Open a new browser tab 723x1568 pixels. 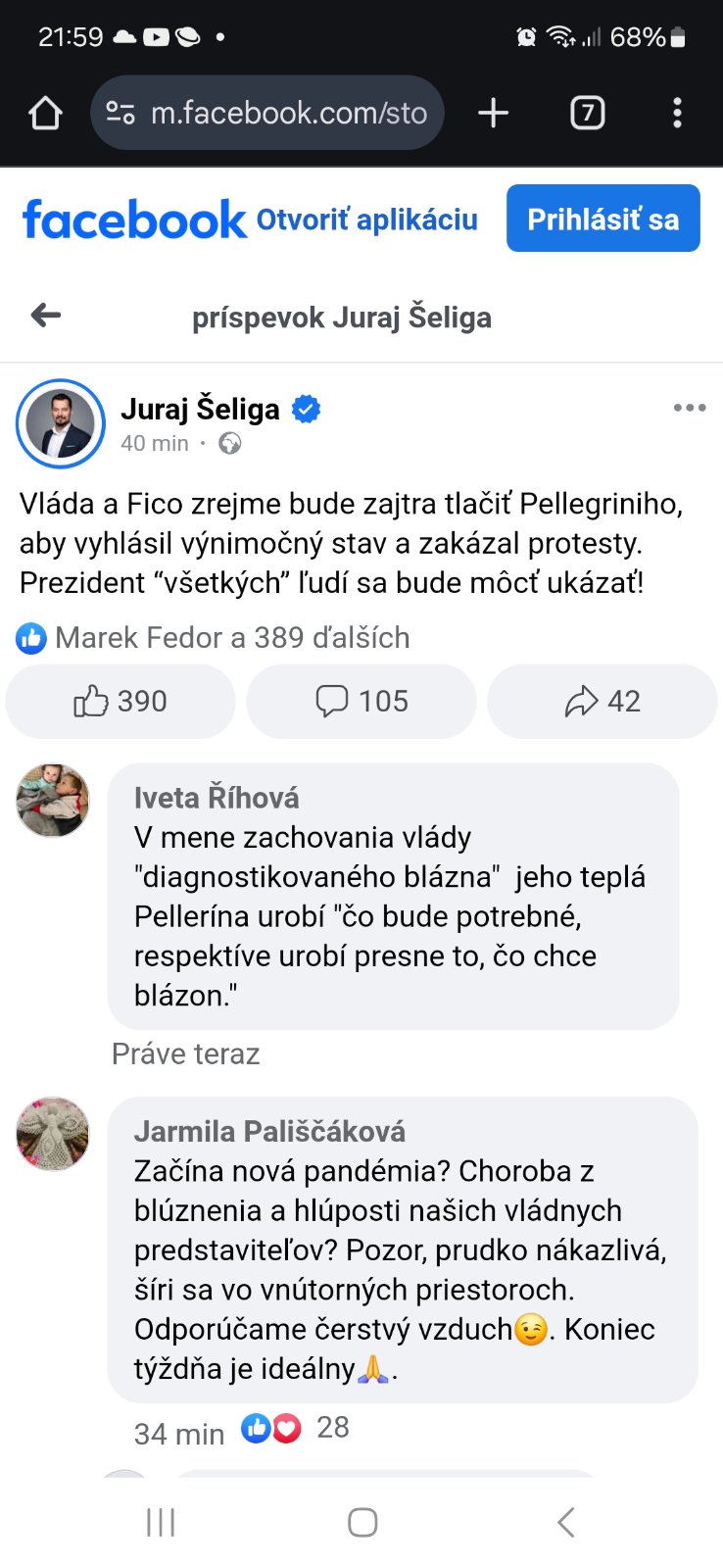(x=493, y=114)
